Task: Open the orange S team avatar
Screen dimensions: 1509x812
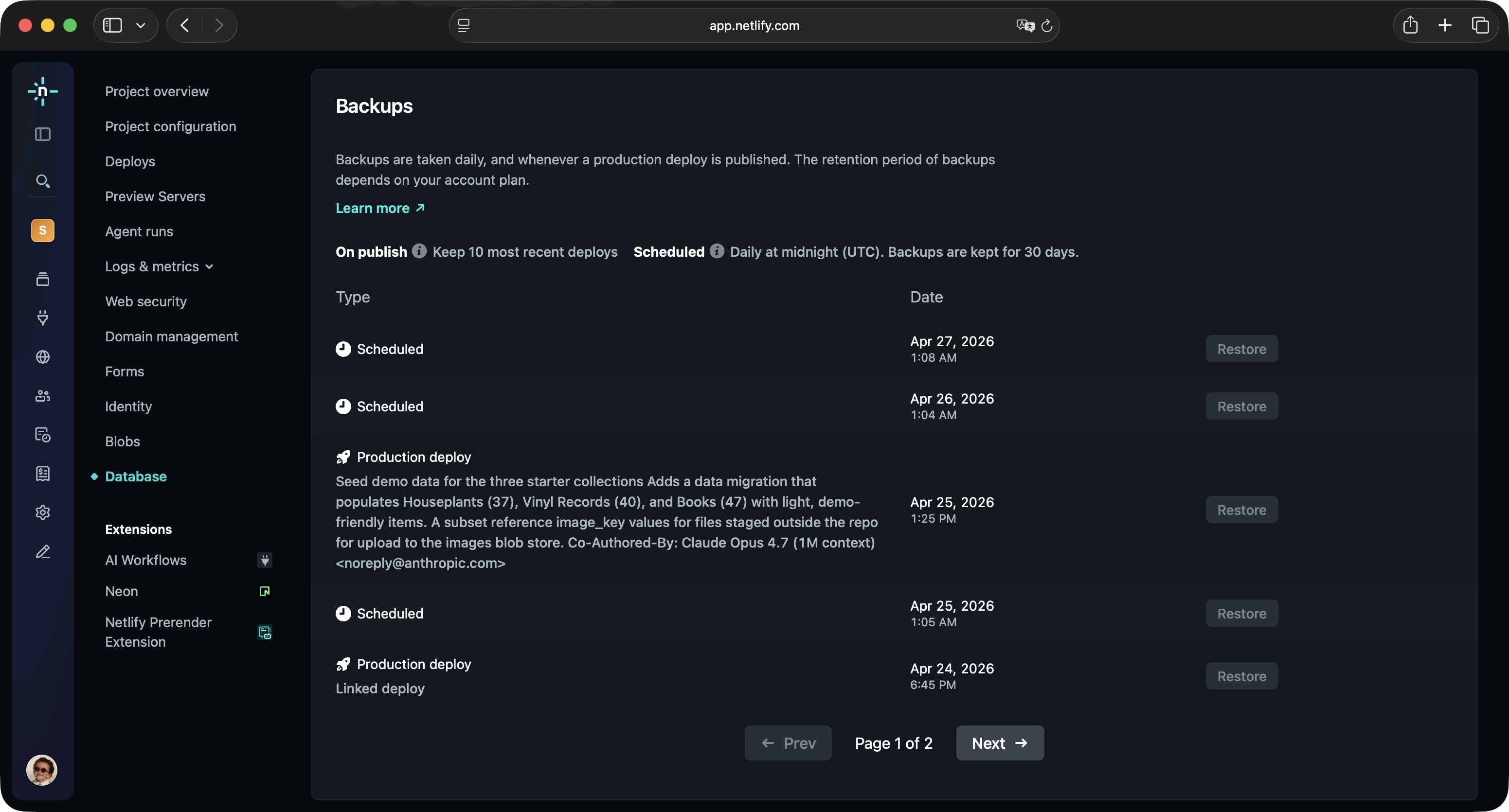Action: 42,230
